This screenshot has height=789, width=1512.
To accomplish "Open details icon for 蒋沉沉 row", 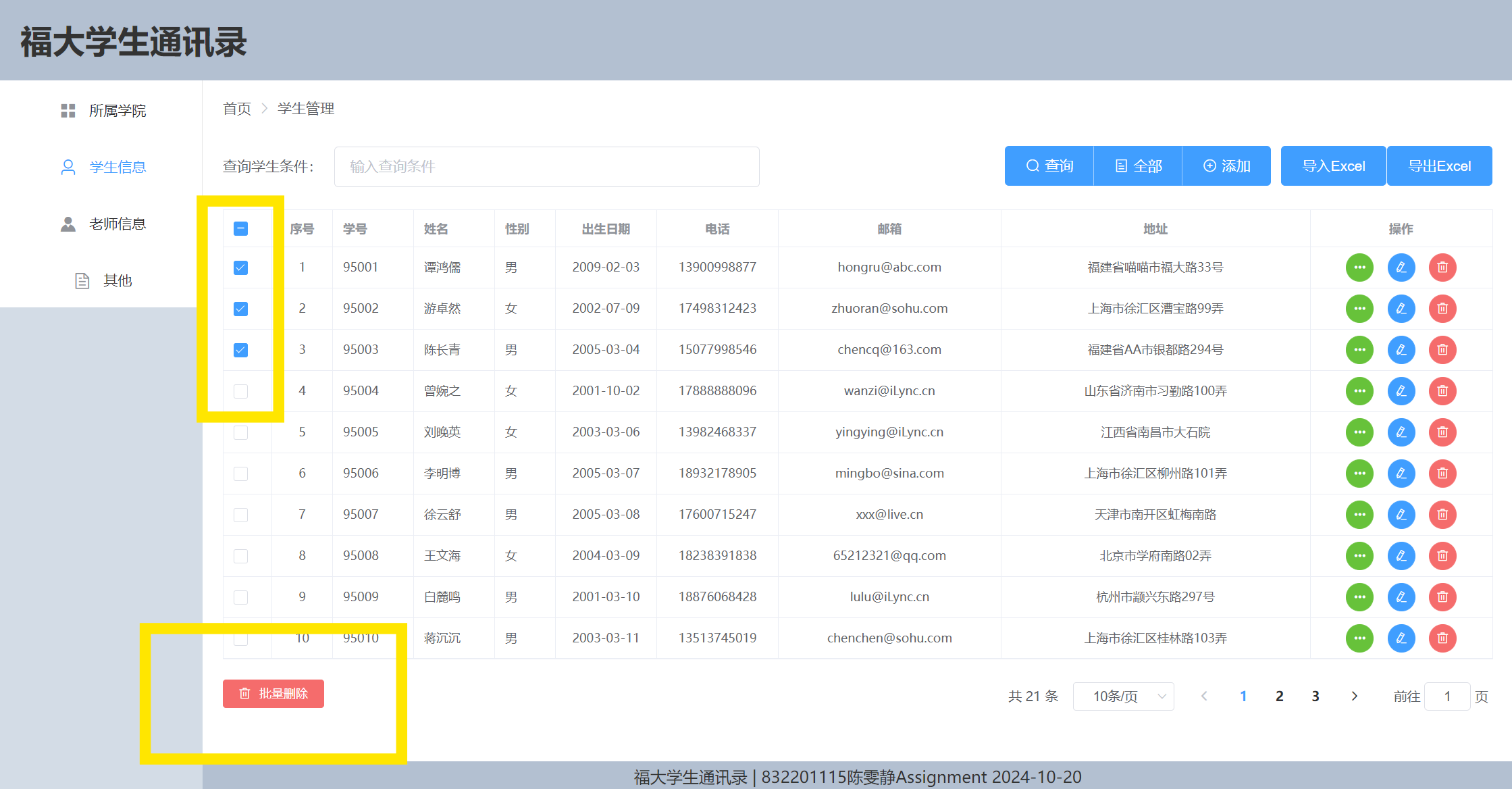I will (x=1359, y=638).
